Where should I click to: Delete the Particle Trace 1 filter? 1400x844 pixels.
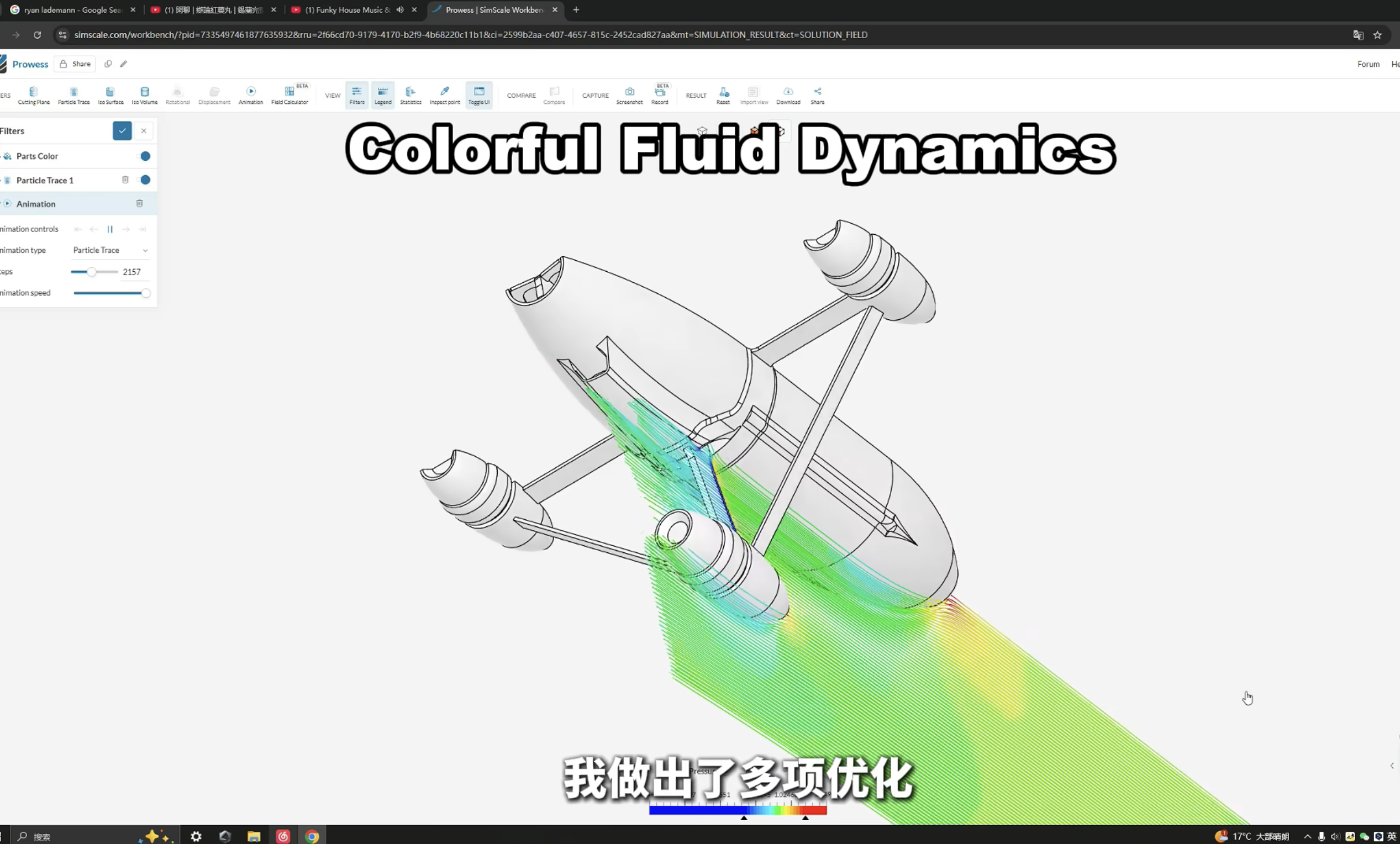coord(125,180)
